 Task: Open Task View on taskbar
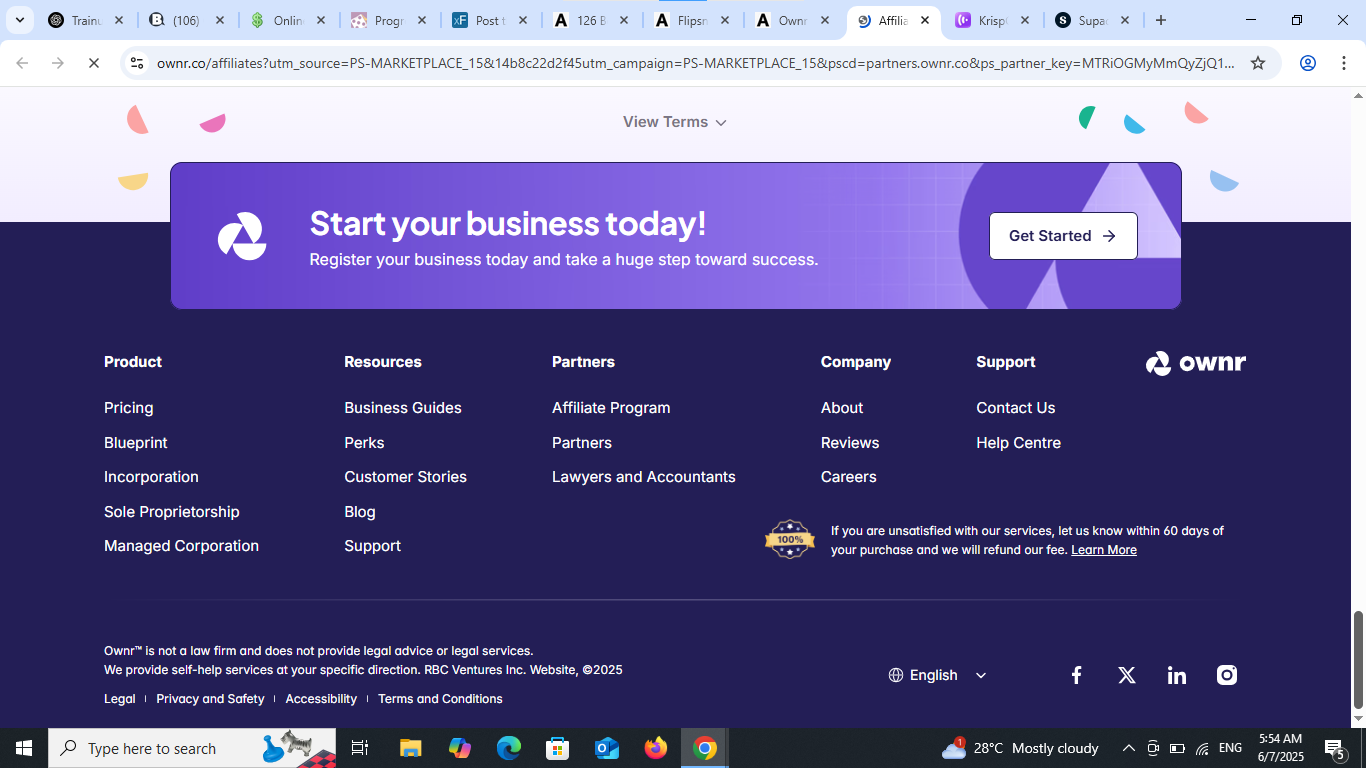point(360,748)
